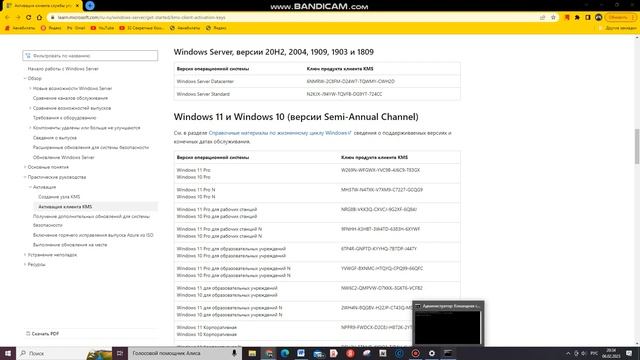Close the current browser tab
Viewport: 640px width, 360px height.
77,6
